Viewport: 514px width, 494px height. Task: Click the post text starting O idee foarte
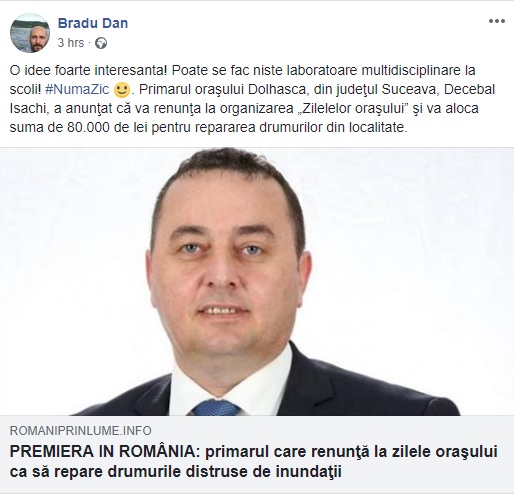click(242, 70)
